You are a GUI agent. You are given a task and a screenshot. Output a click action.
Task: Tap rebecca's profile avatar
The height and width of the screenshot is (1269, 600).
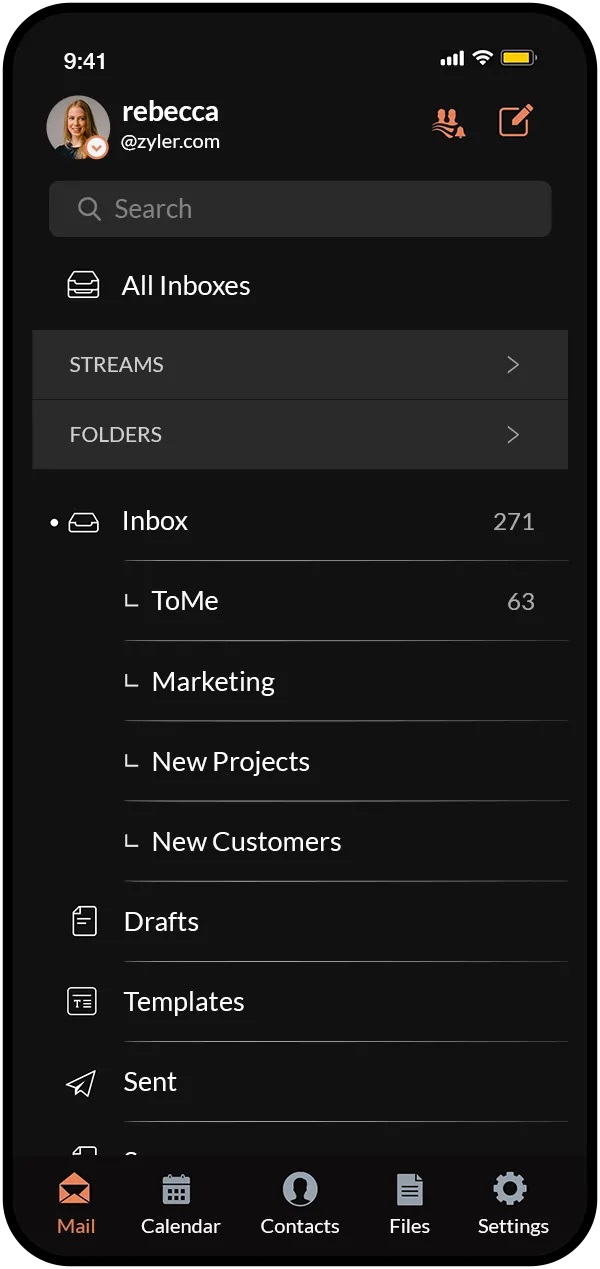pyautogui.click(x=75, y=125)
